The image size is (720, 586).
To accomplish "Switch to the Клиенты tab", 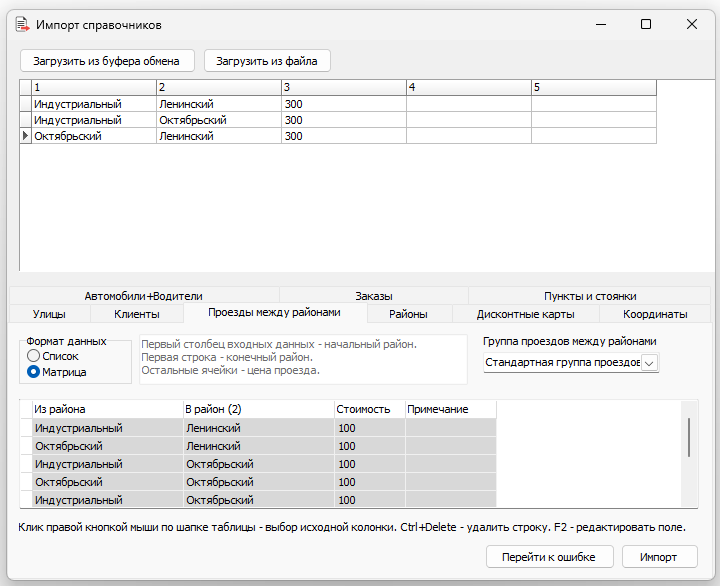I will (x=137, y=314).
